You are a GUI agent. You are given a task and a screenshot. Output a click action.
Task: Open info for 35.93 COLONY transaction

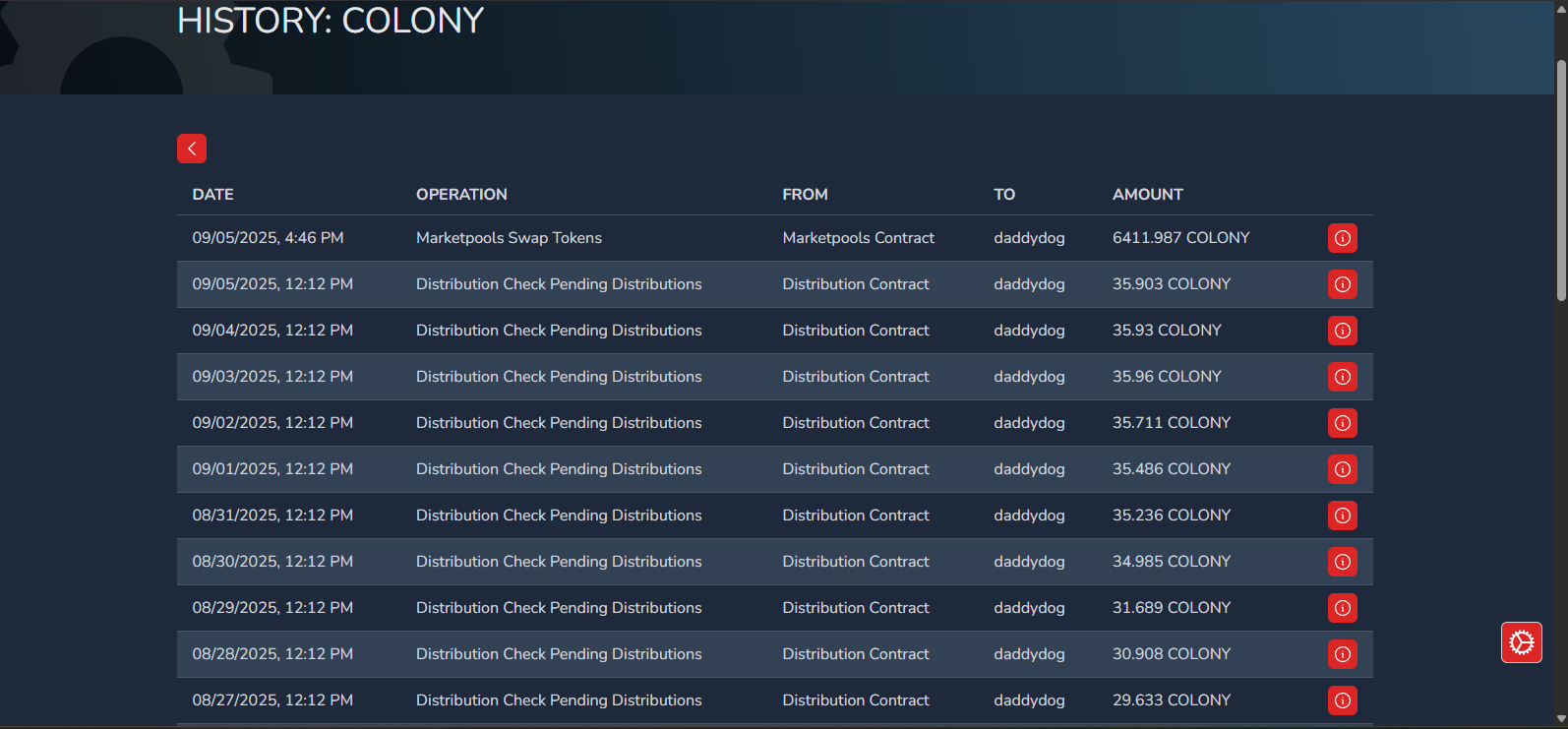[x=1343, y=331]
